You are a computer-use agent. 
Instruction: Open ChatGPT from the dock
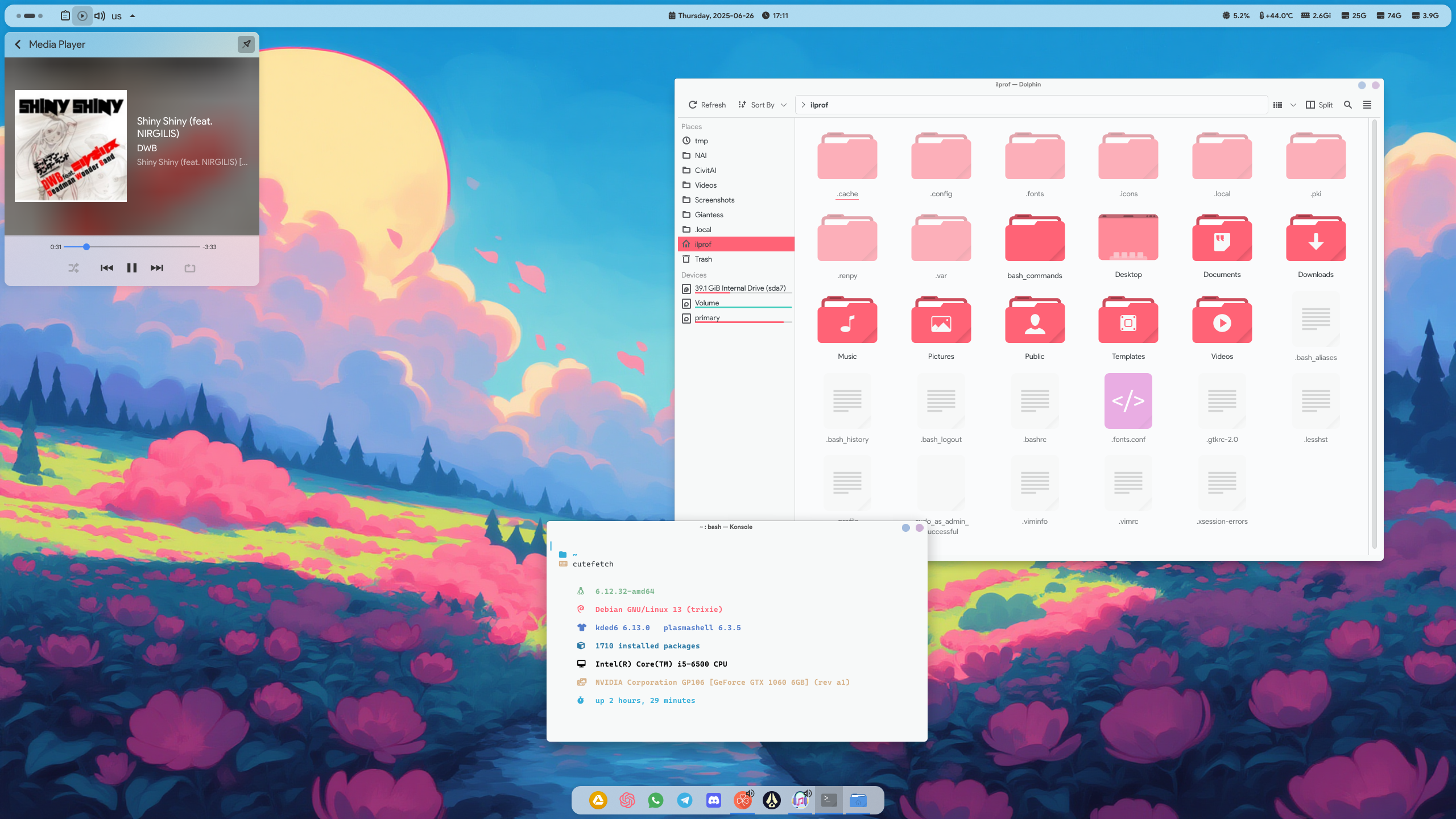click(627, 800)
